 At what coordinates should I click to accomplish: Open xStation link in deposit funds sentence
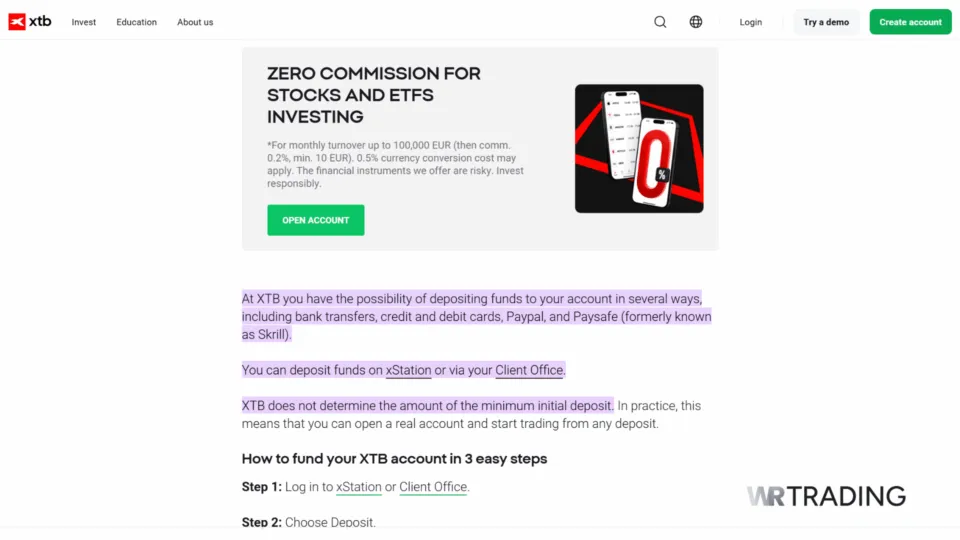pyautogui.click(x=408, y=370)
